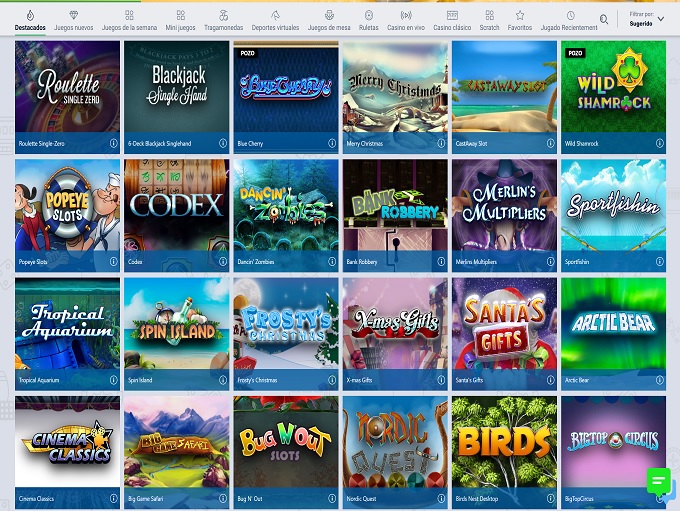
Task: Open Juegos de la semana tab
Action: tap(129, 21)
